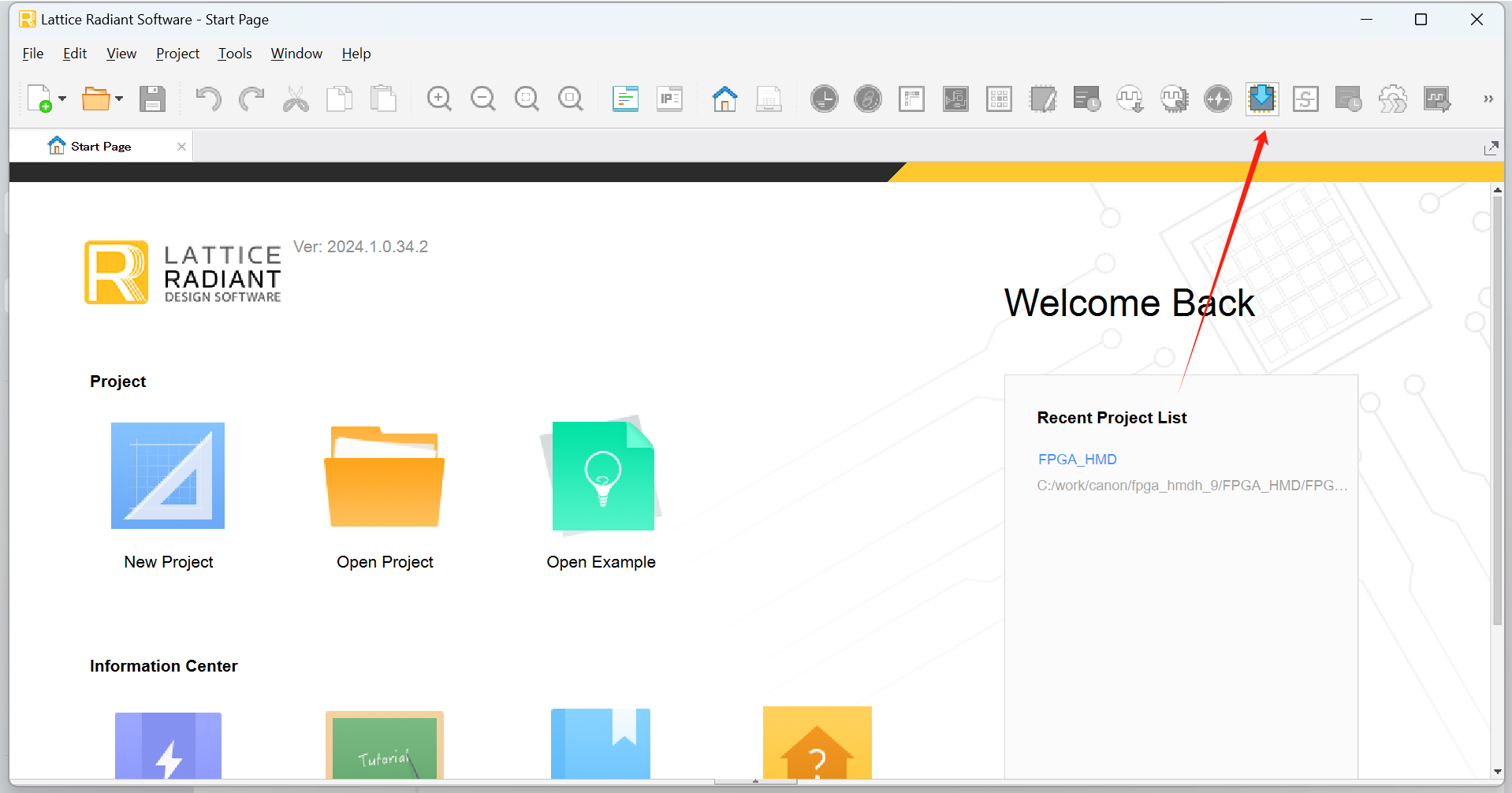Click the scrollbar up arrow
Screen dimensions: 1512x793
tap(1497, 190)
